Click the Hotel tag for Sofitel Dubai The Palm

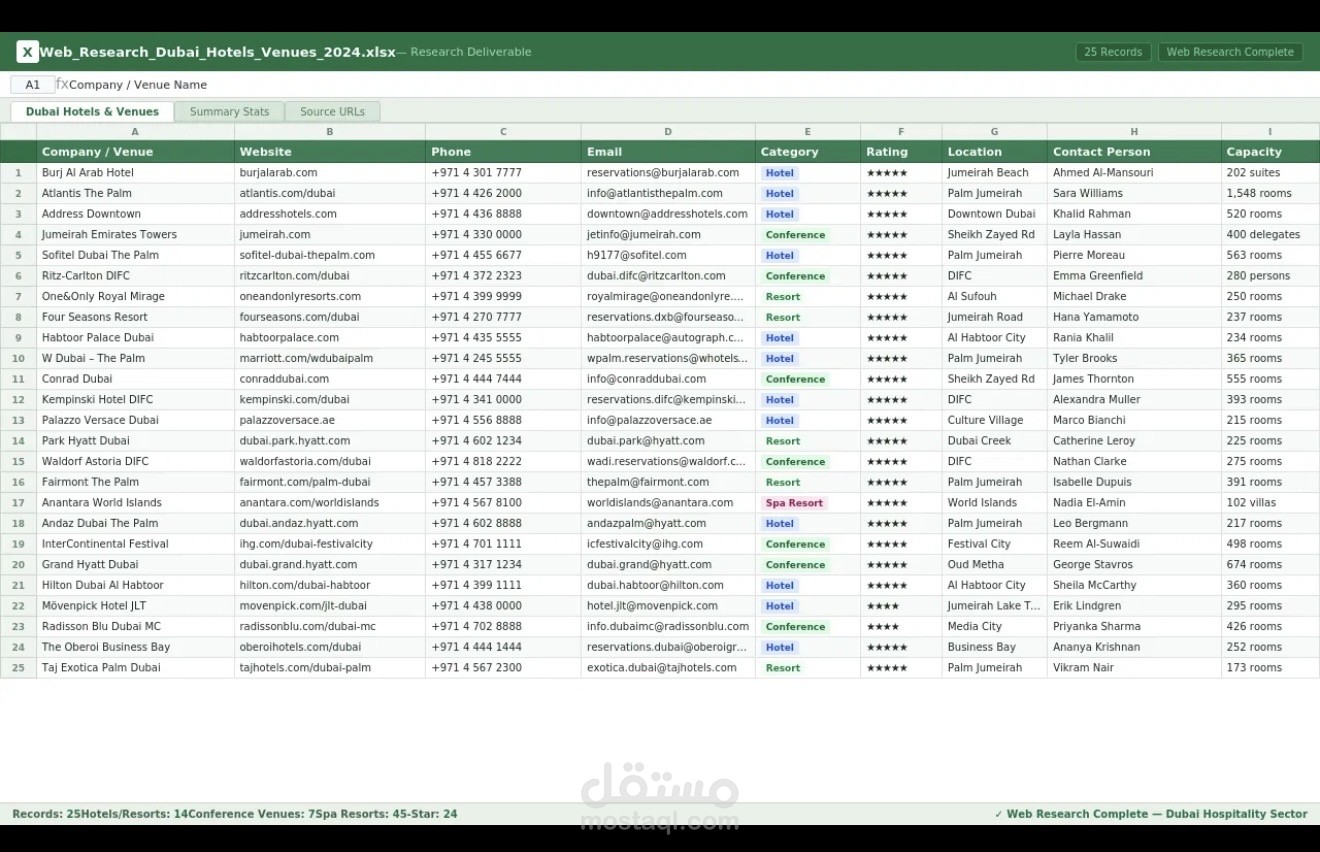click(779, 256)
